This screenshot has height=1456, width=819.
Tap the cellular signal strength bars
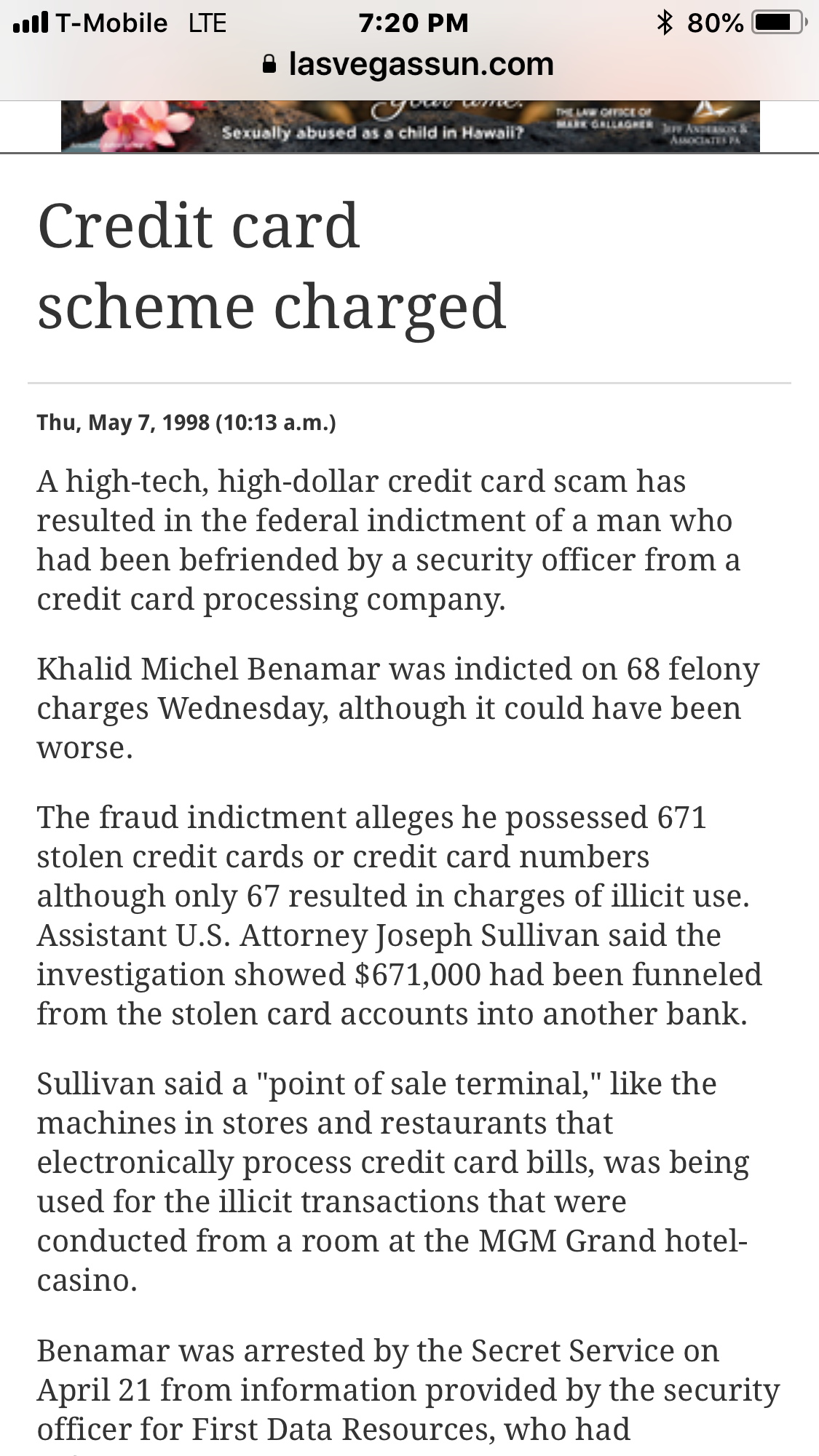pyautogui.click(x=31, y=23)
